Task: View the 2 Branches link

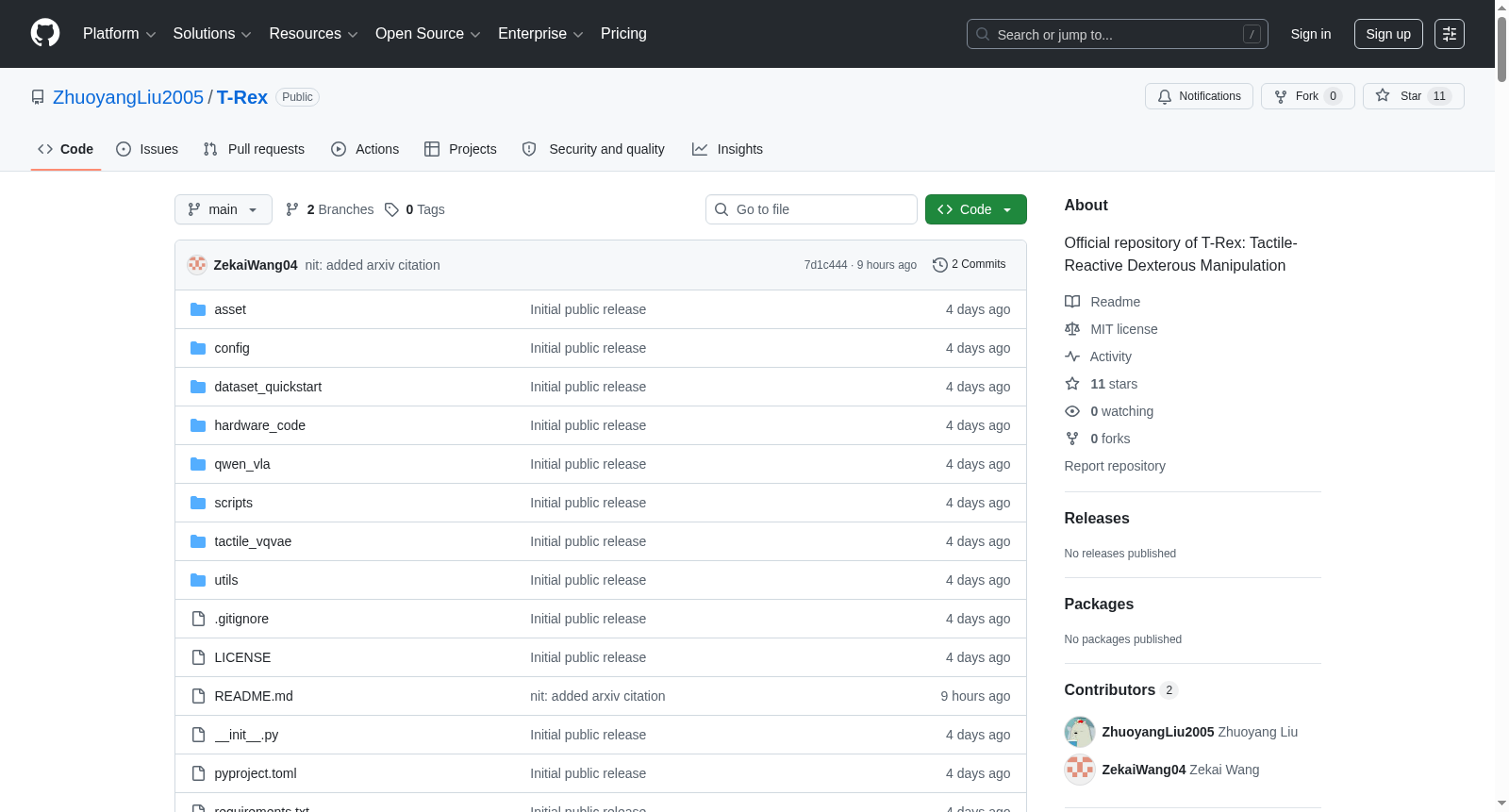Action: (330, 209)
